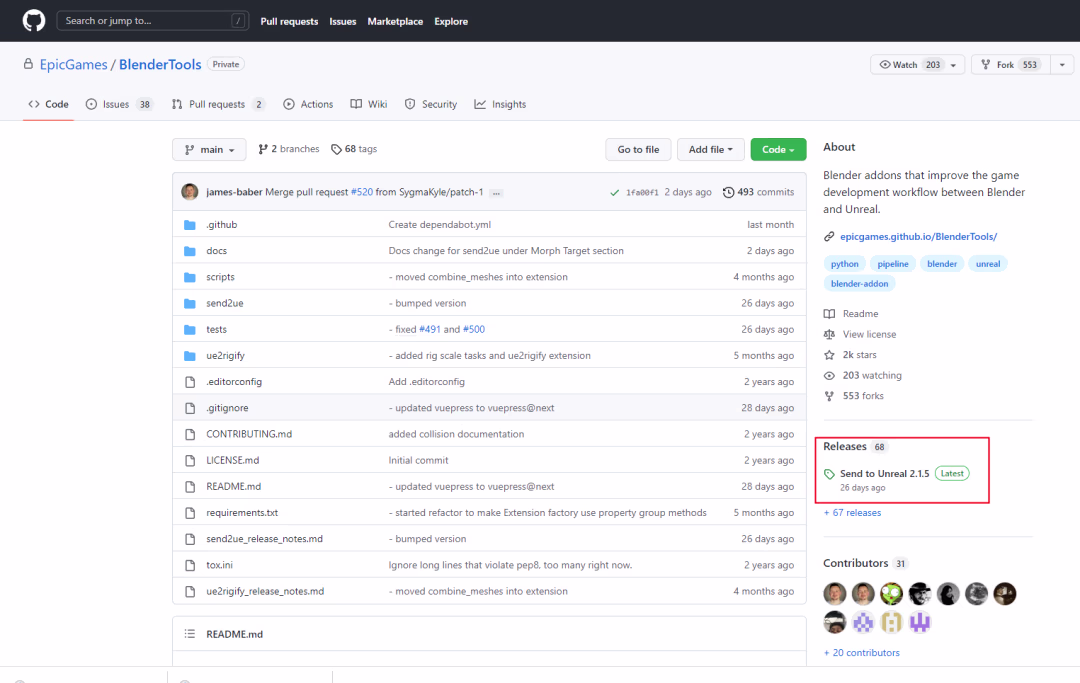Screen dimensions: 1080x683
Task: Open the Watch options dropdown arrow
Action: pos(953,65)
